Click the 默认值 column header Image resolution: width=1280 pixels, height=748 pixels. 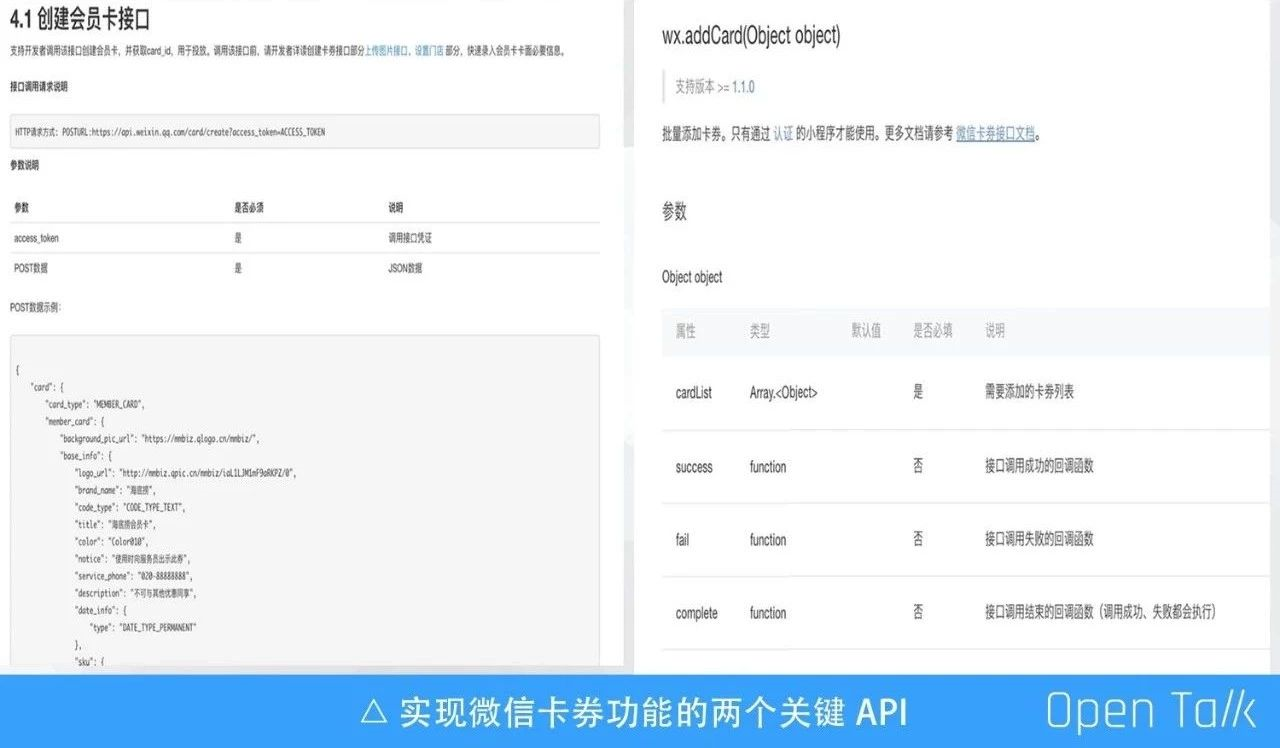point(866,331)
